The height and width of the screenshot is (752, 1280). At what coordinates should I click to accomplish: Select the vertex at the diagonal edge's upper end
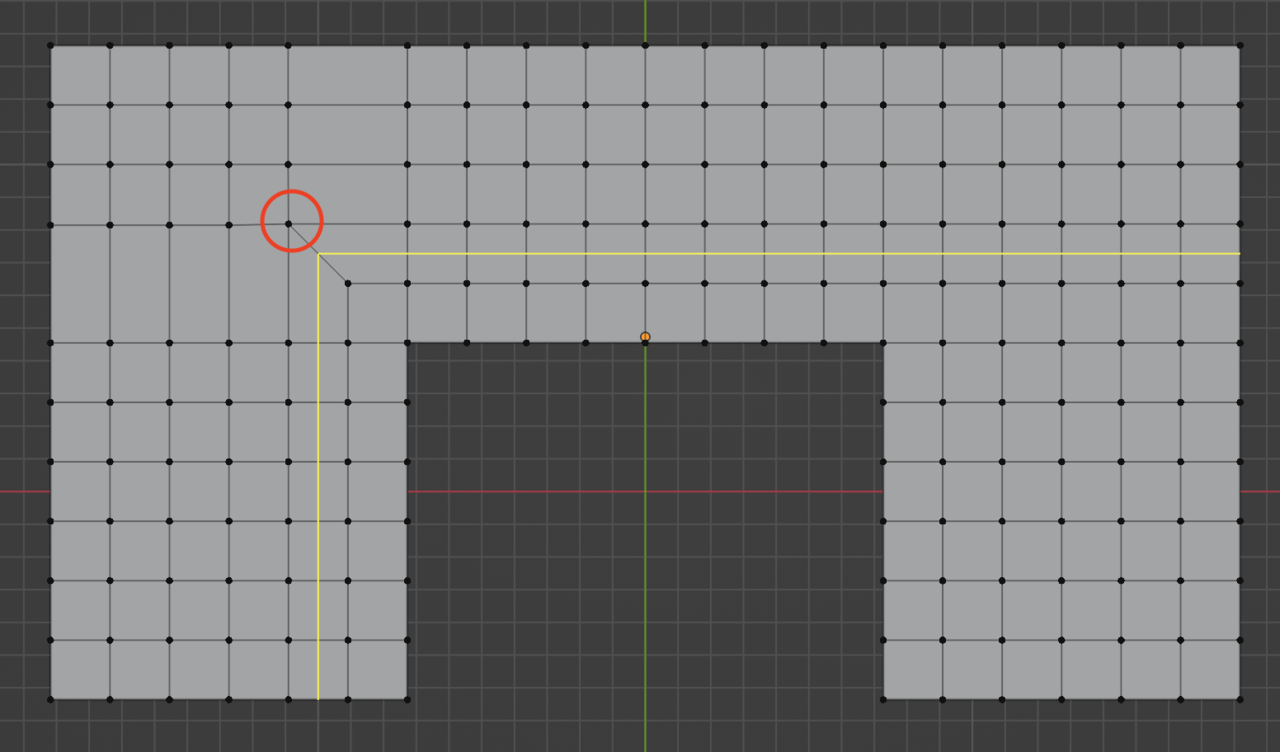coord(289,224)
